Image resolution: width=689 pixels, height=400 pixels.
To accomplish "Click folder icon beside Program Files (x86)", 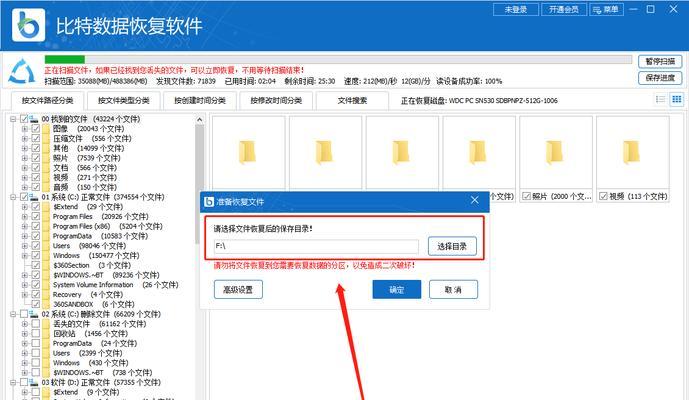I will tap(46, 226).
